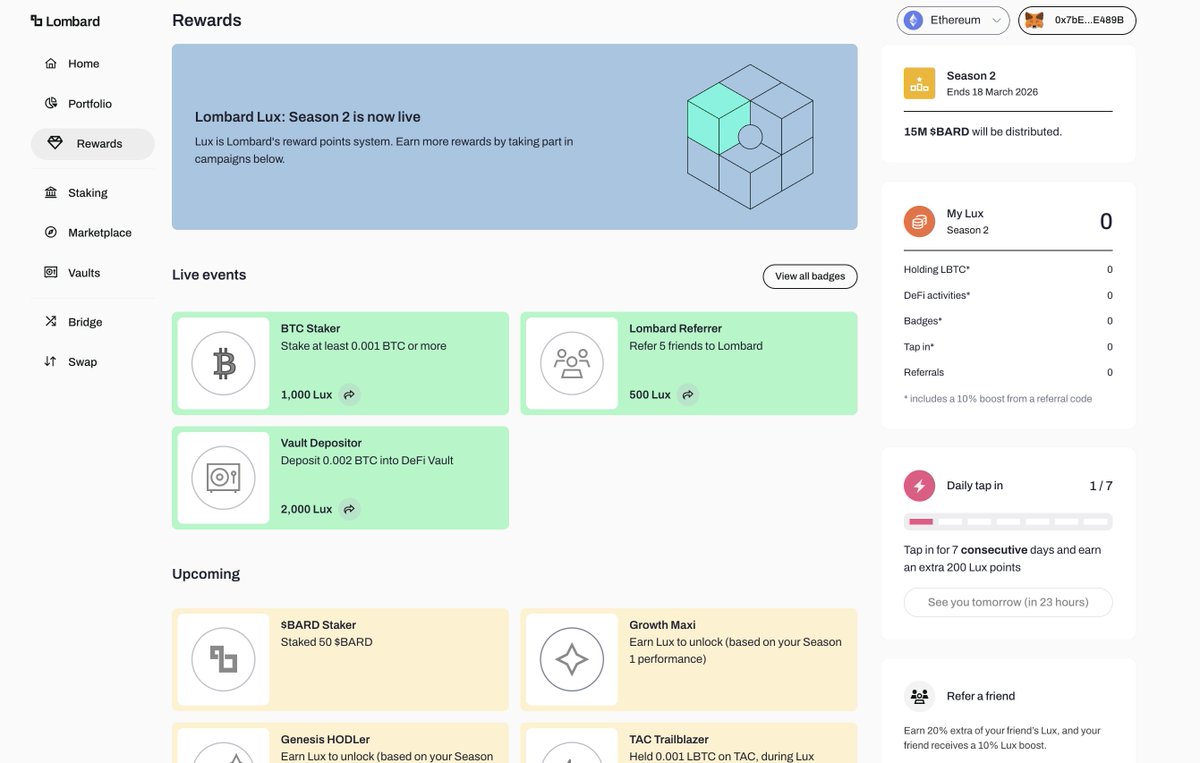Click View all badges button
1200x763 pixels.
tap(810, 276)
